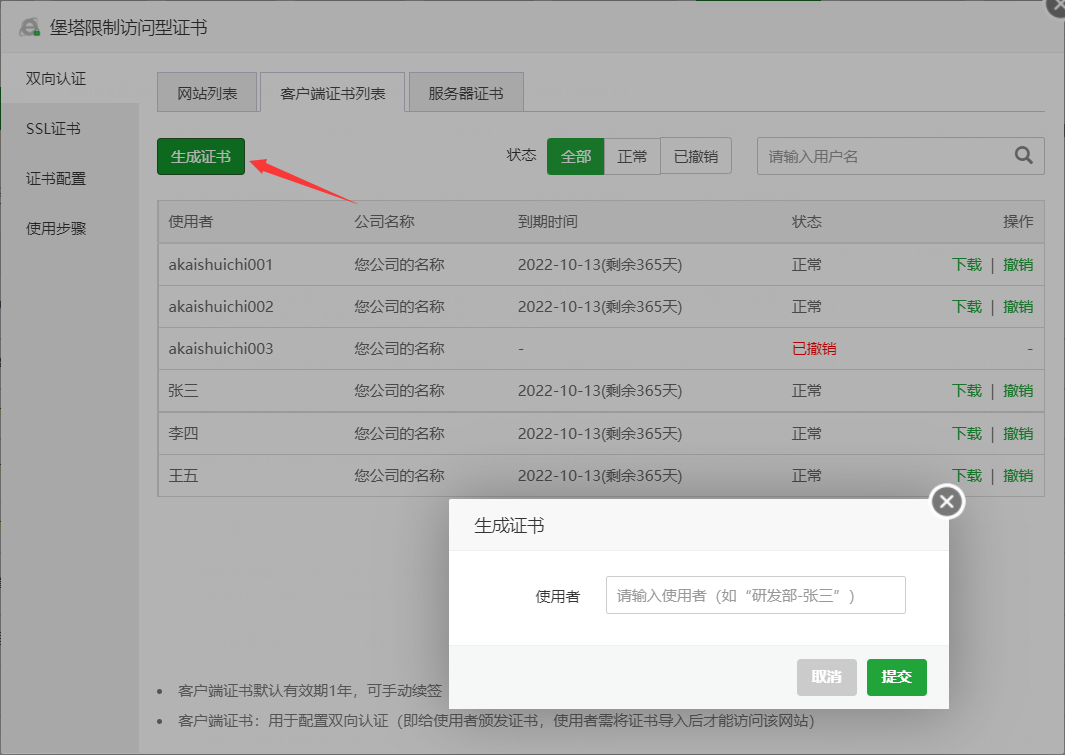Screen dimensions: 1065x755
Task: Download the certificate for akaishuichi001
Action: tap(966, 264)
